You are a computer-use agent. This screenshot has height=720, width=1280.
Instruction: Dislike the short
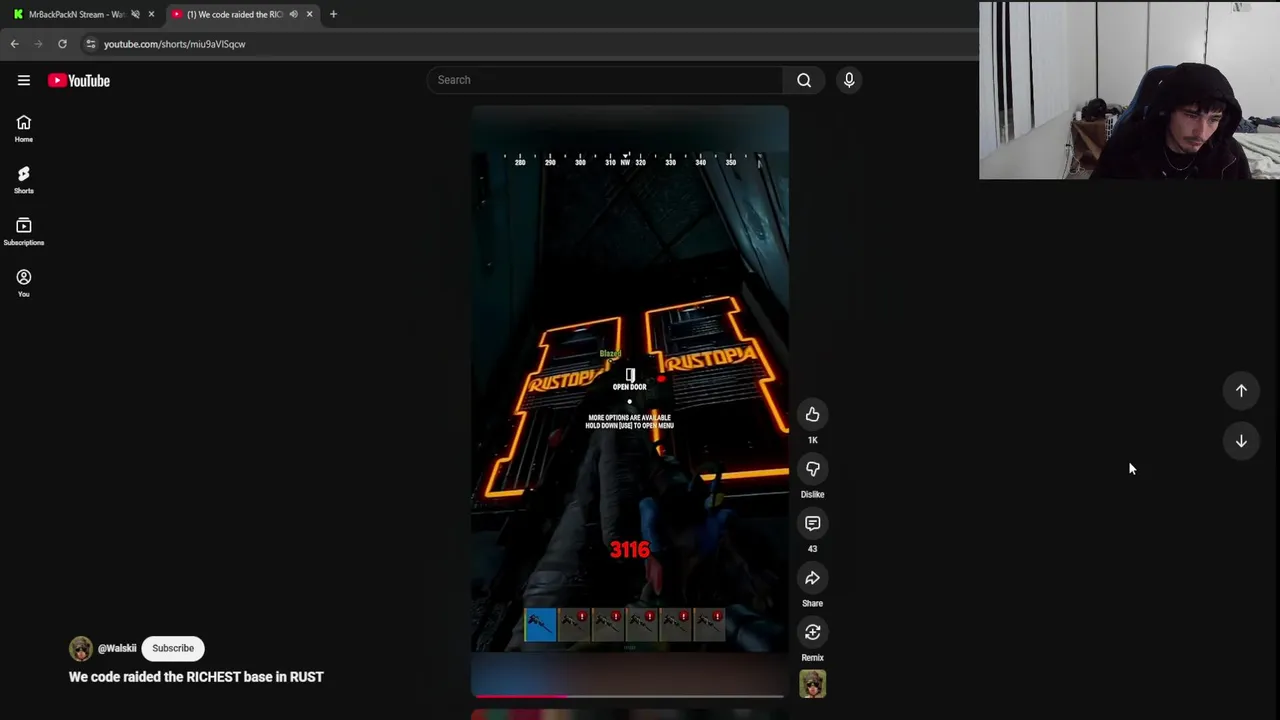(x=813, y=469)
